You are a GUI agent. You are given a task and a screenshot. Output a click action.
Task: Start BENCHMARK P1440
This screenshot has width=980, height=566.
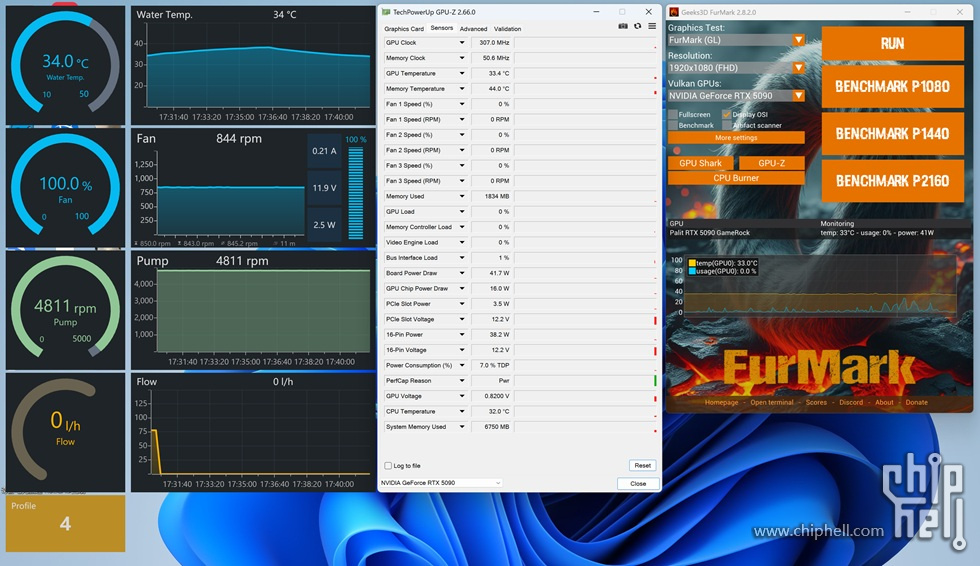pyautogui.click(x=892, y=134)
